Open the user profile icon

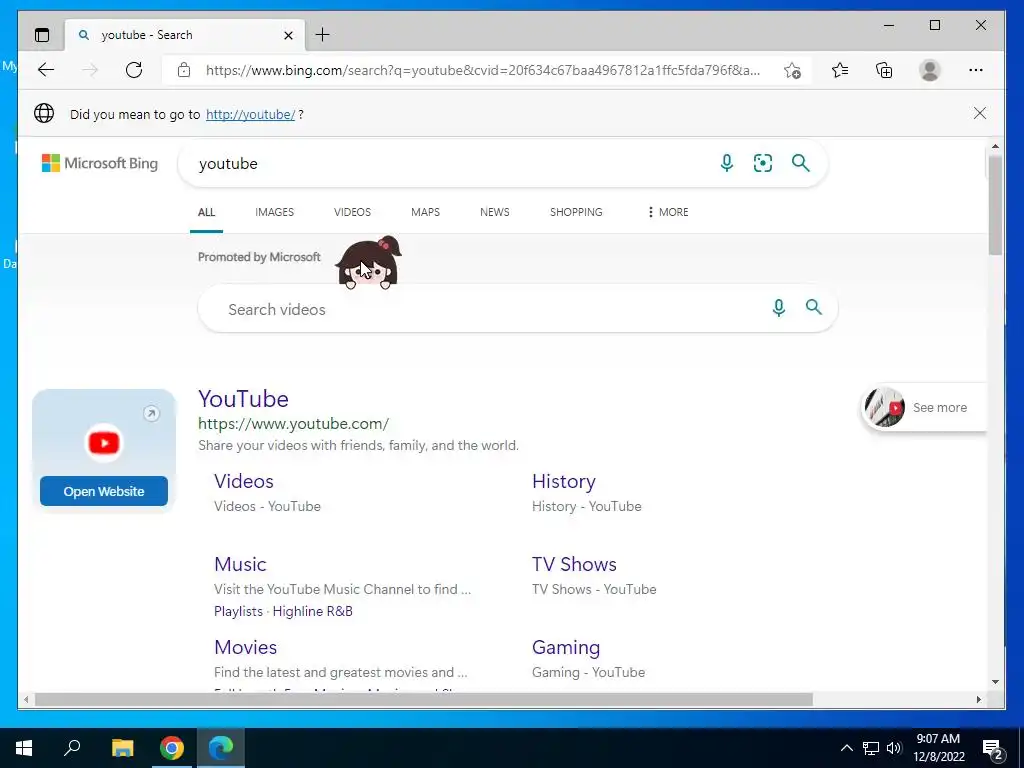(x=929, y=70)
